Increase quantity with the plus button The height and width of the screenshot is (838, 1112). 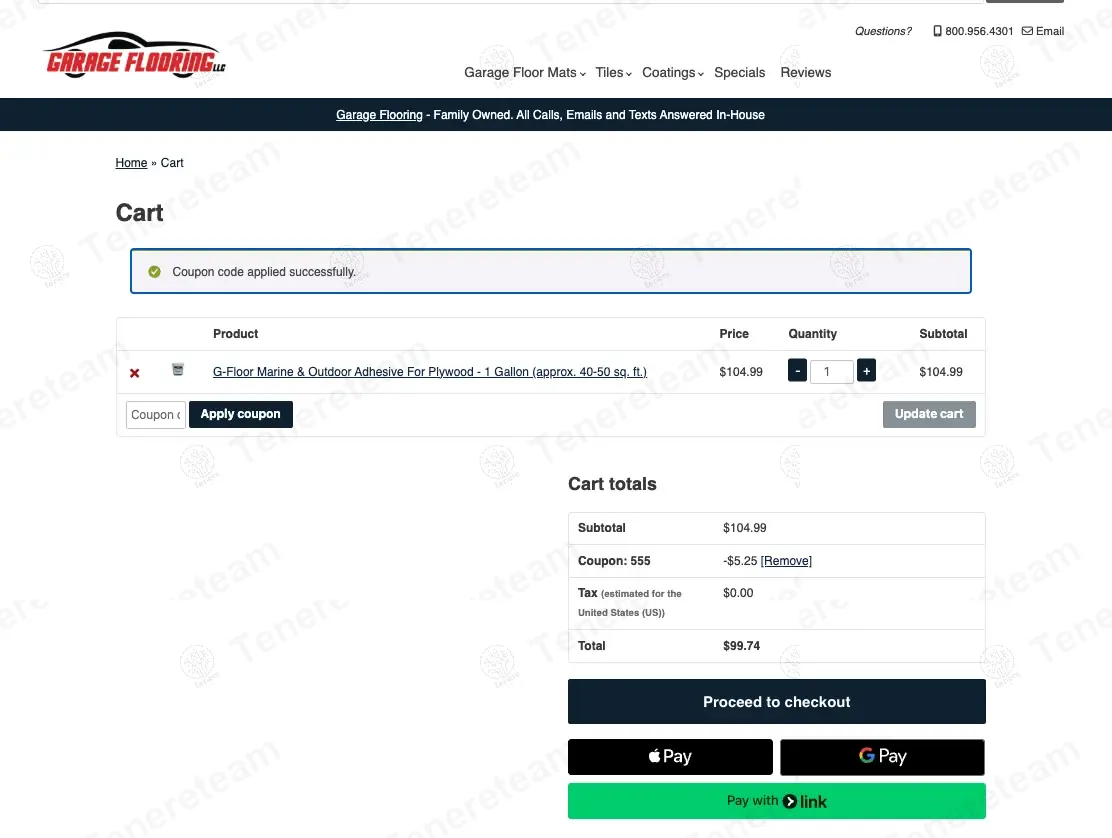(866, 371)
